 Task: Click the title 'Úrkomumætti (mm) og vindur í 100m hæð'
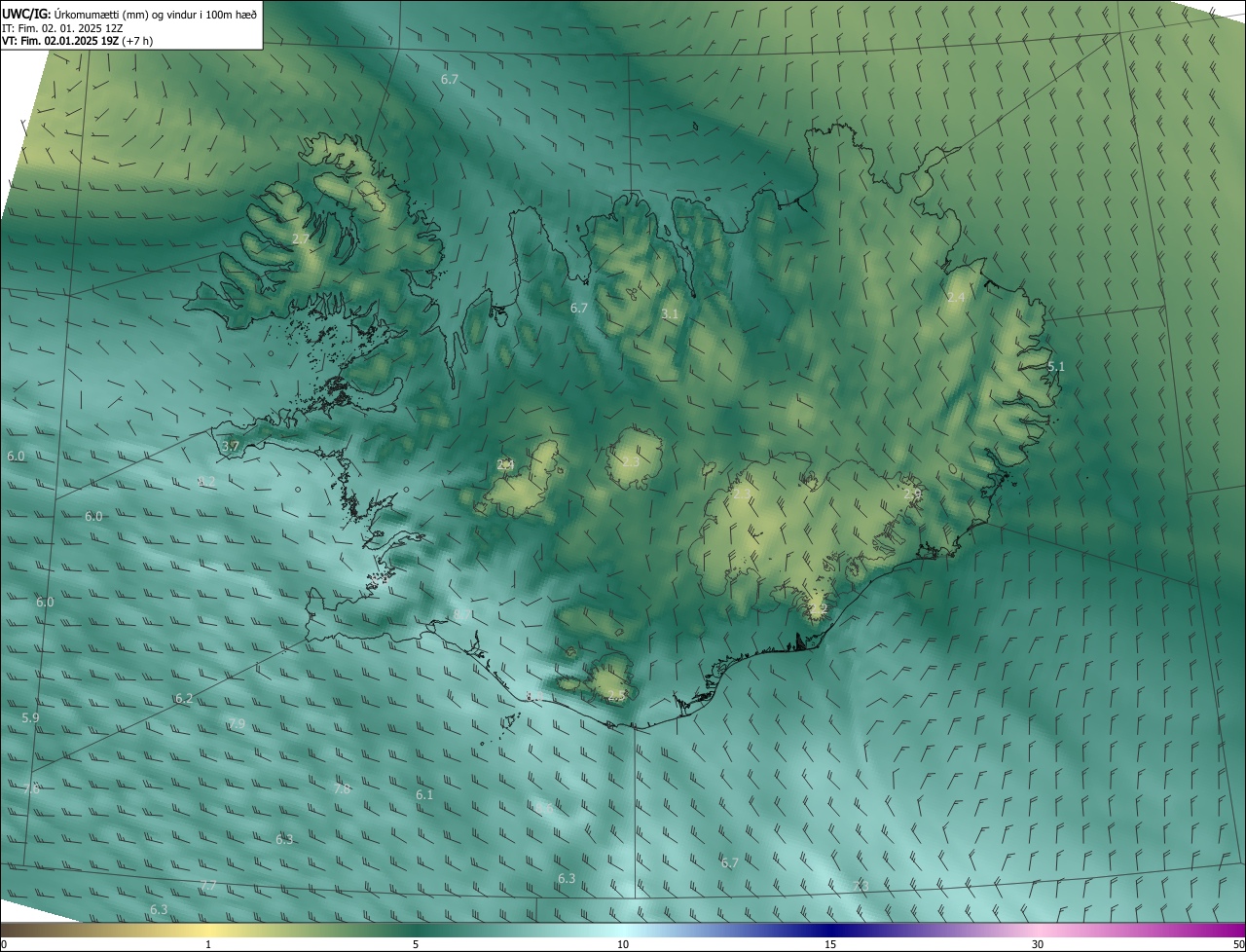click(x=156, y=13)
